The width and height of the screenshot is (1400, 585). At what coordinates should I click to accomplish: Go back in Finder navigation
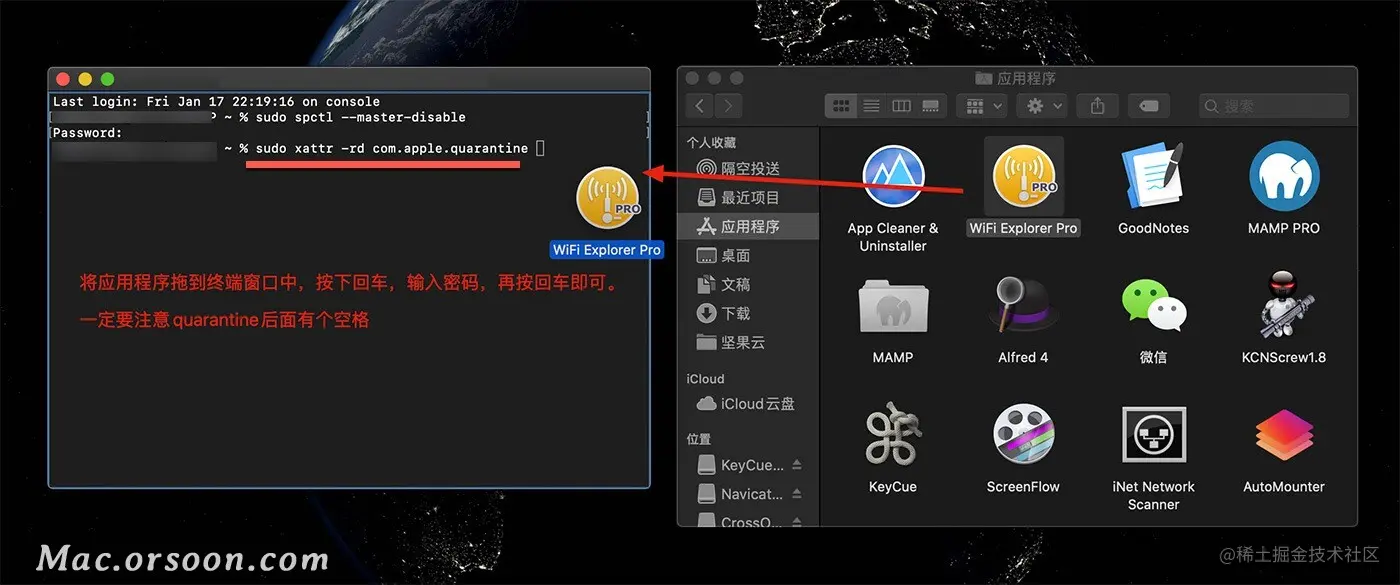pos(700,105)
